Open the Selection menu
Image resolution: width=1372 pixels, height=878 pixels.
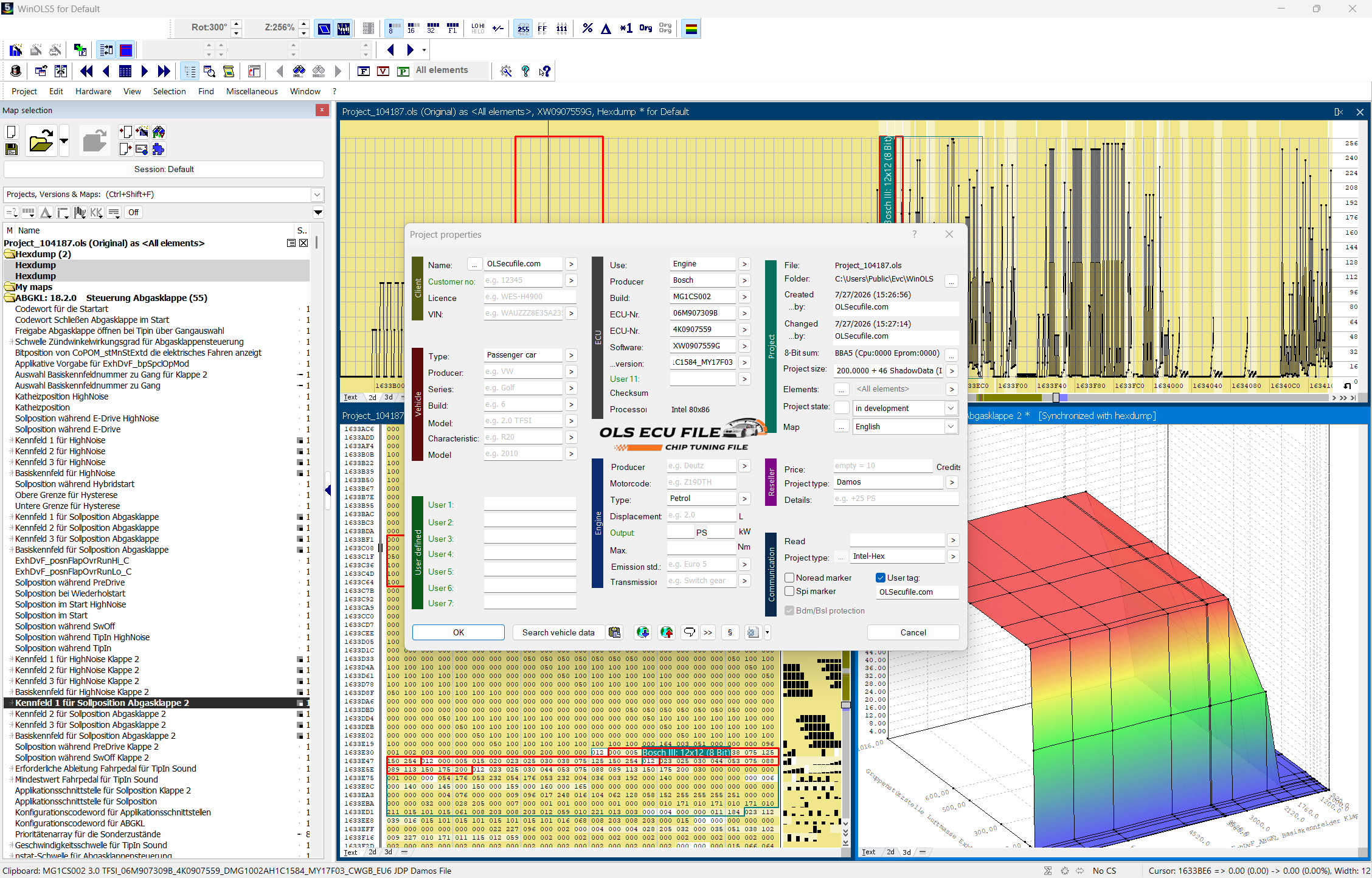tap(169, 91)
